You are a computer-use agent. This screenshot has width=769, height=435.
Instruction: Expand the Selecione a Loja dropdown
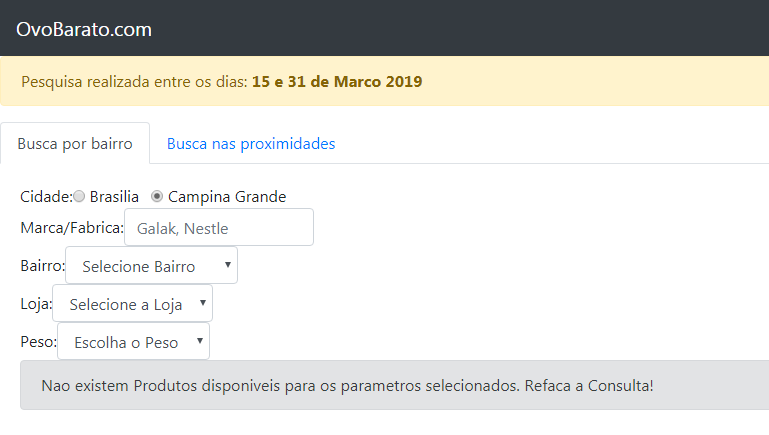(x=132, y=303)
